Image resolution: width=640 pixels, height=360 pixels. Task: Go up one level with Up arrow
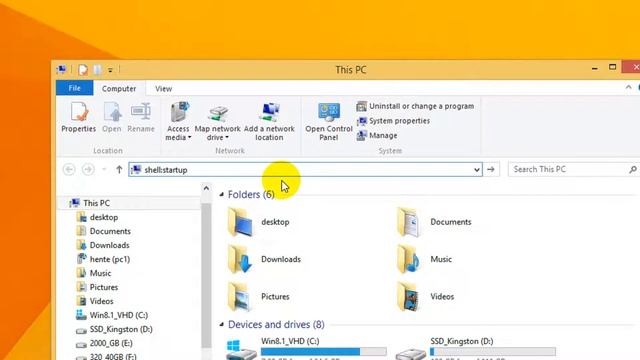(x=119, y=169)
